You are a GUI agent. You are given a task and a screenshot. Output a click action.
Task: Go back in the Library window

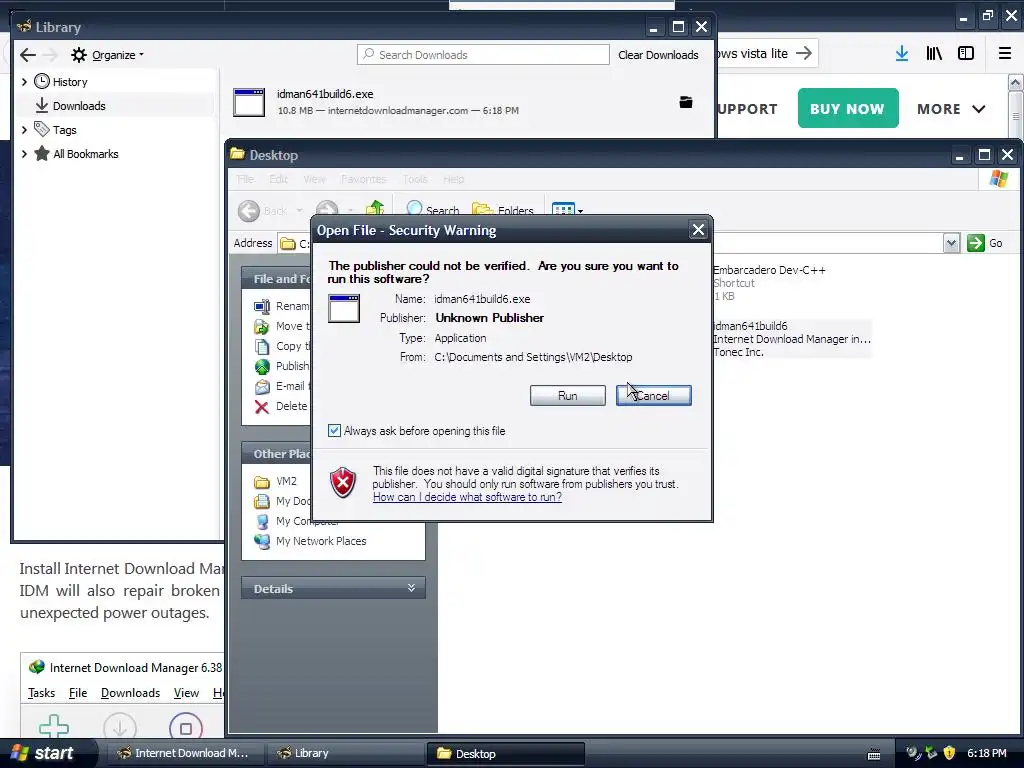click(28, 55)
